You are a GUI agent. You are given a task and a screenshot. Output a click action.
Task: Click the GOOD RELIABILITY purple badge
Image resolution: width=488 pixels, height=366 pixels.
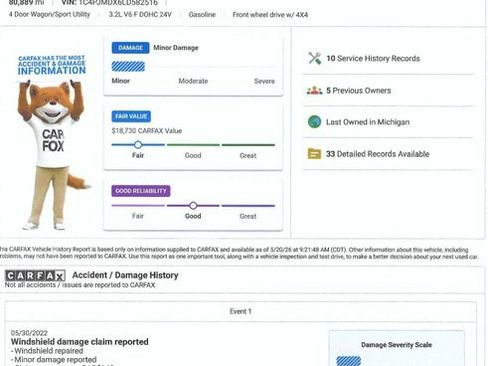pos(141,191)
